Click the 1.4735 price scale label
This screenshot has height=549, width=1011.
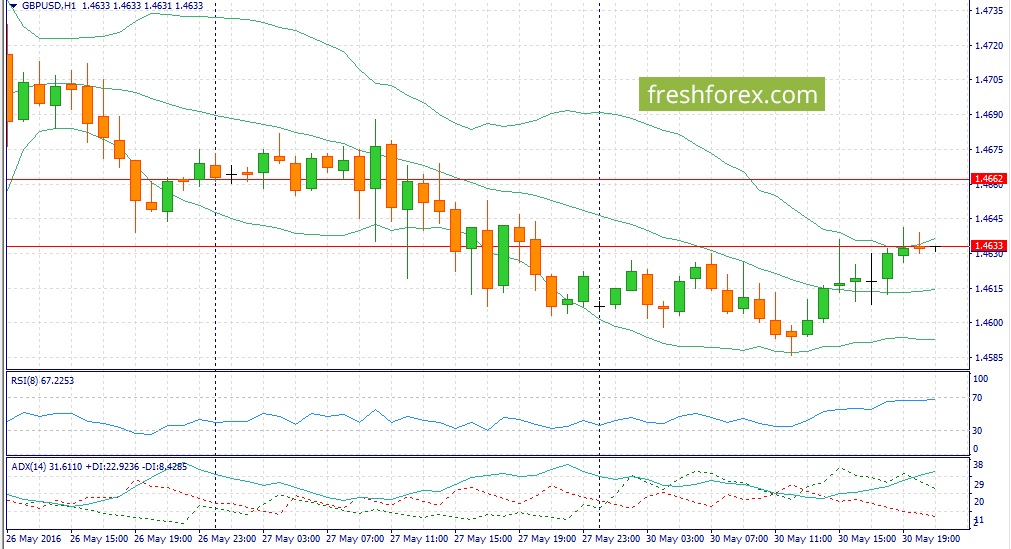tap(989, 10)
